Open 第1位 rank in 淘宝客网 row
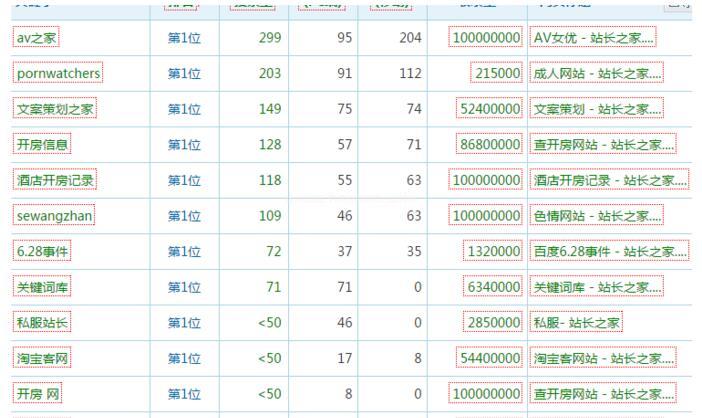Viewport: 702px width, 418px height. point(184,358)
